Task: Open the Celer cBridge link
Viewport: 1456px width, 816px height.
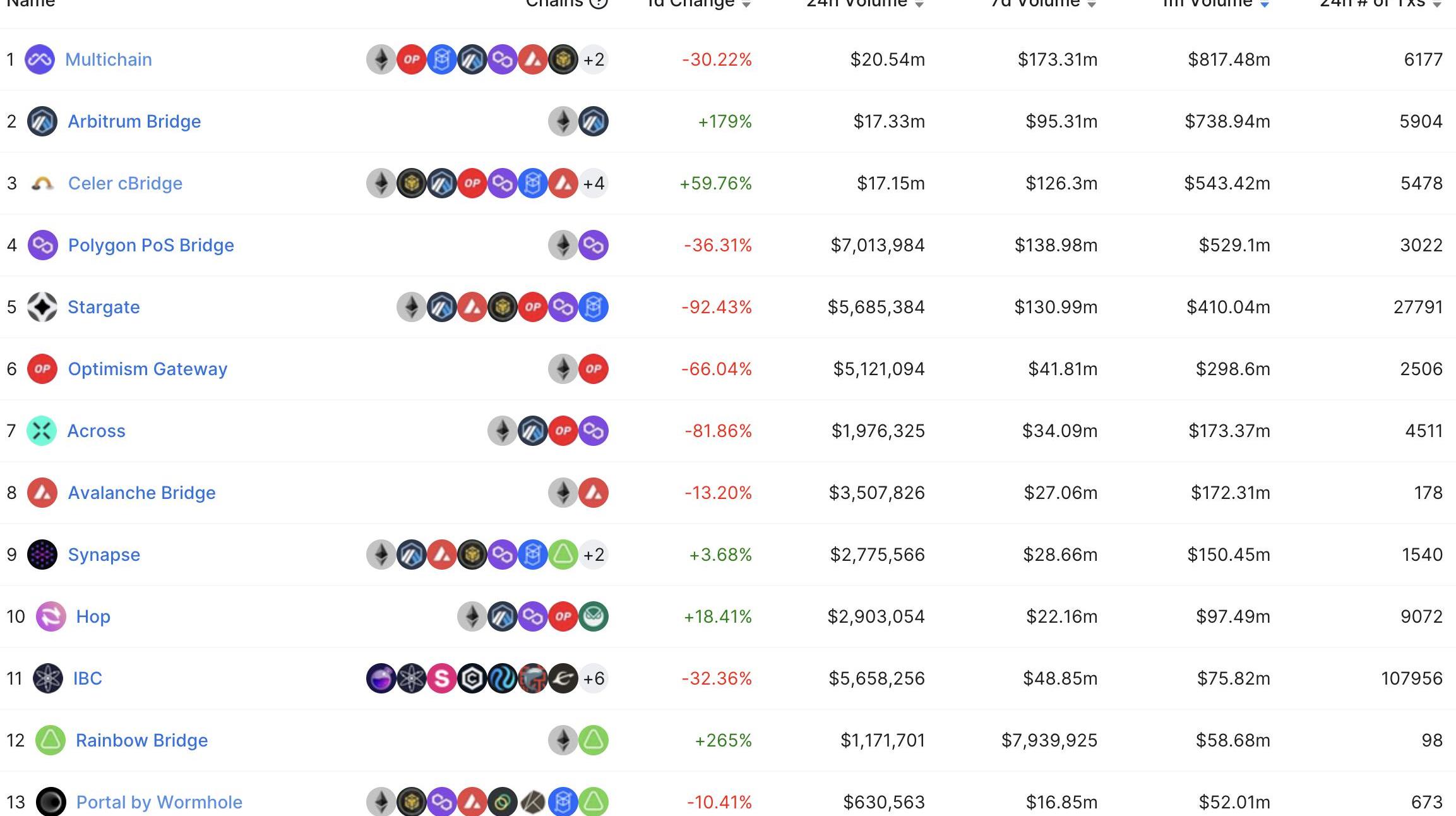Action: [x=125, y=183]
